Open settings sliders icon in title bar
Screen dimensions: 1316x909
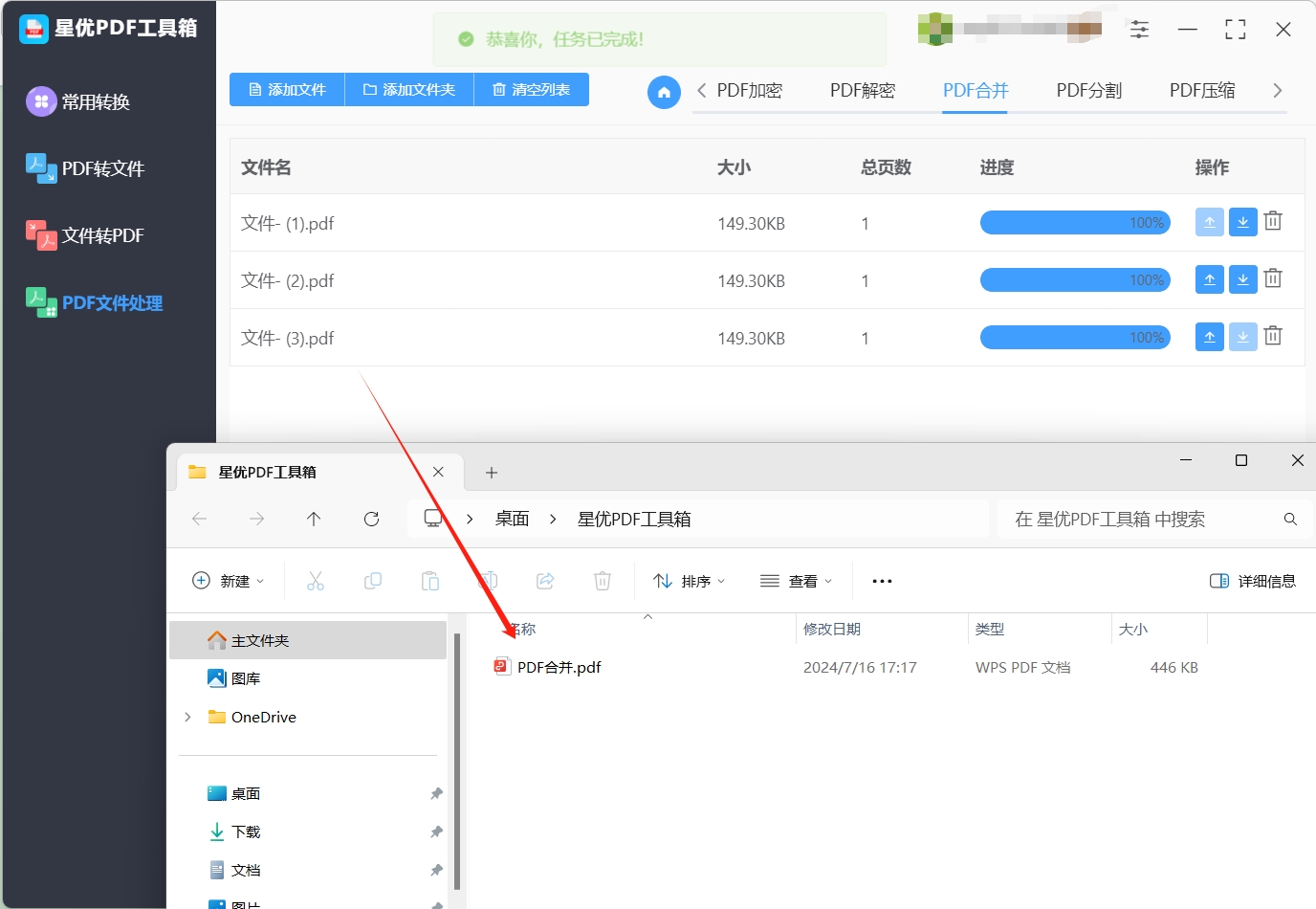pyautogui.click(x=1139, y=30)
